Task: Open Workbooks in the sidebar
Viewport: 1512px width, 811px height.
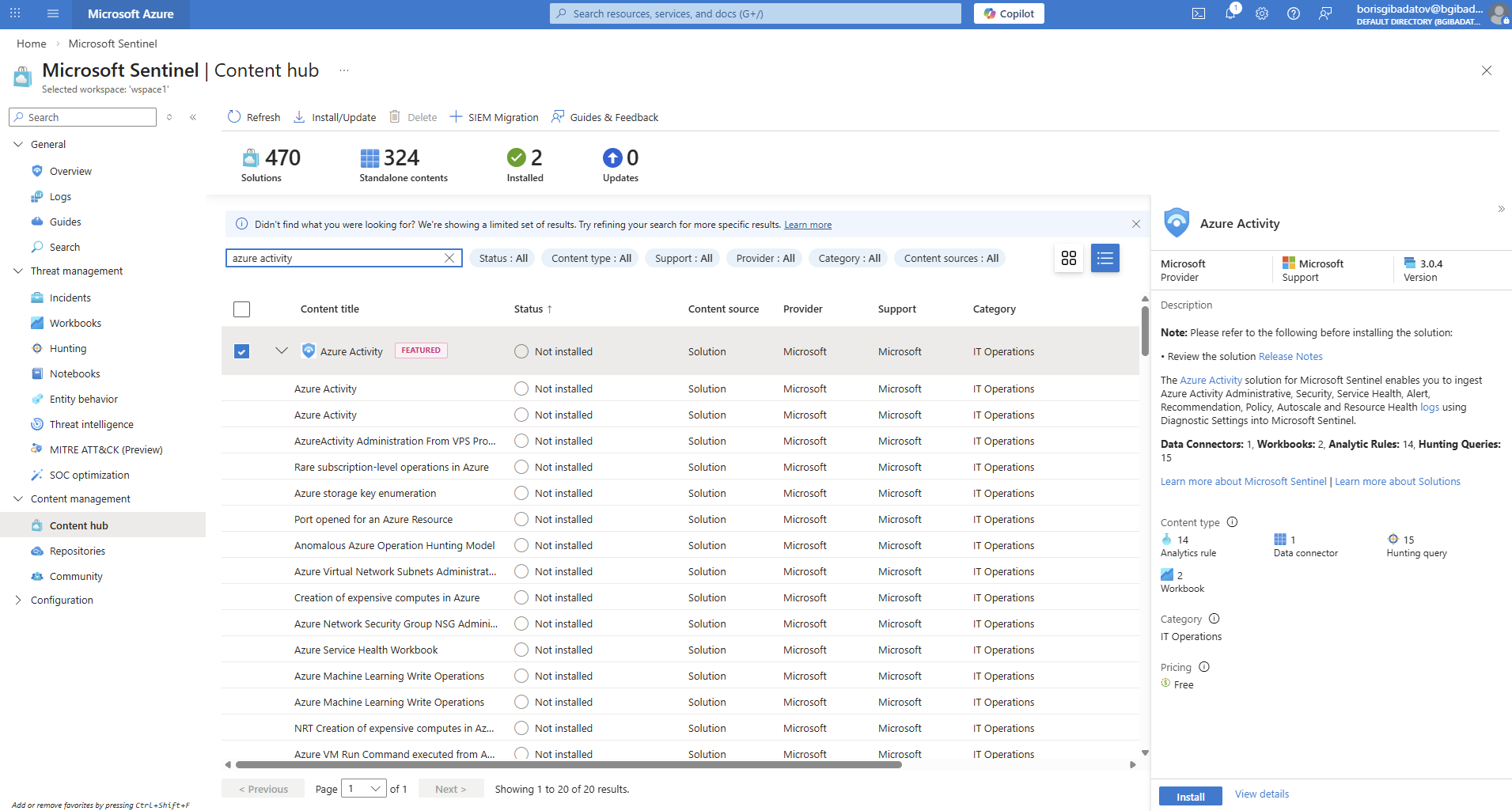Action: [75, 323]
